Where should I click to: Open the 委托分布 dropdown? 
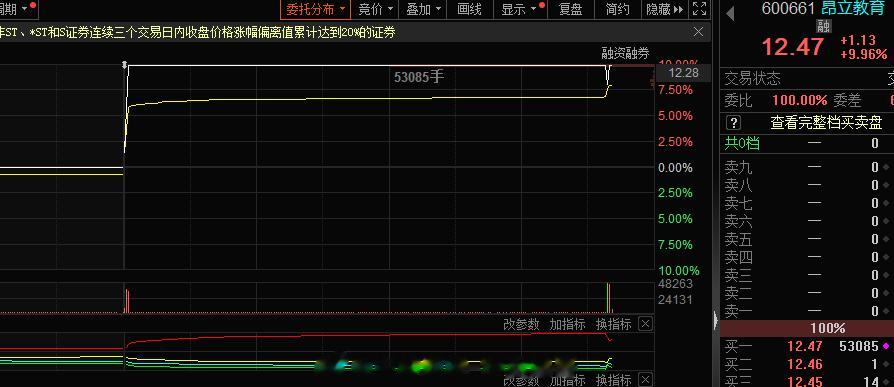pos(315,9)
